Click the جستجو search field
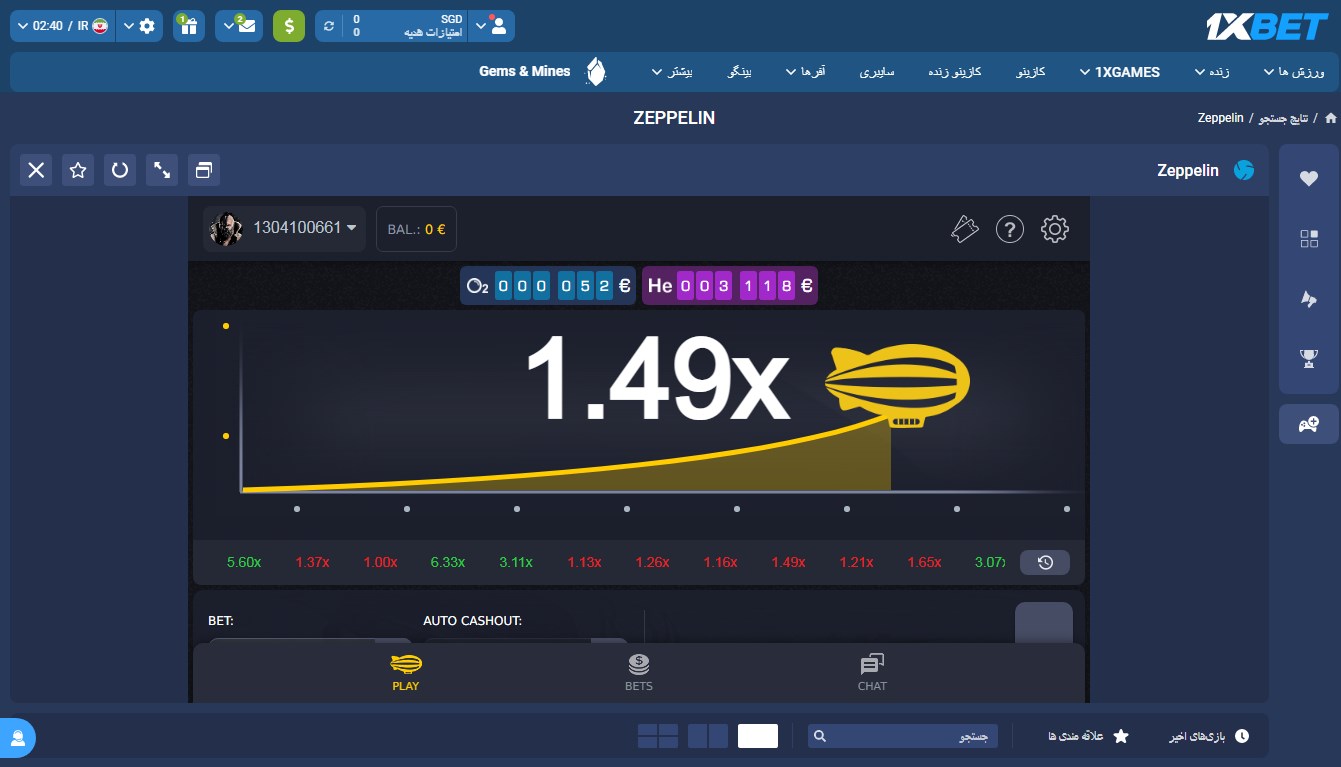Screen dimensions: 1341x767 [x=903, y=736]
